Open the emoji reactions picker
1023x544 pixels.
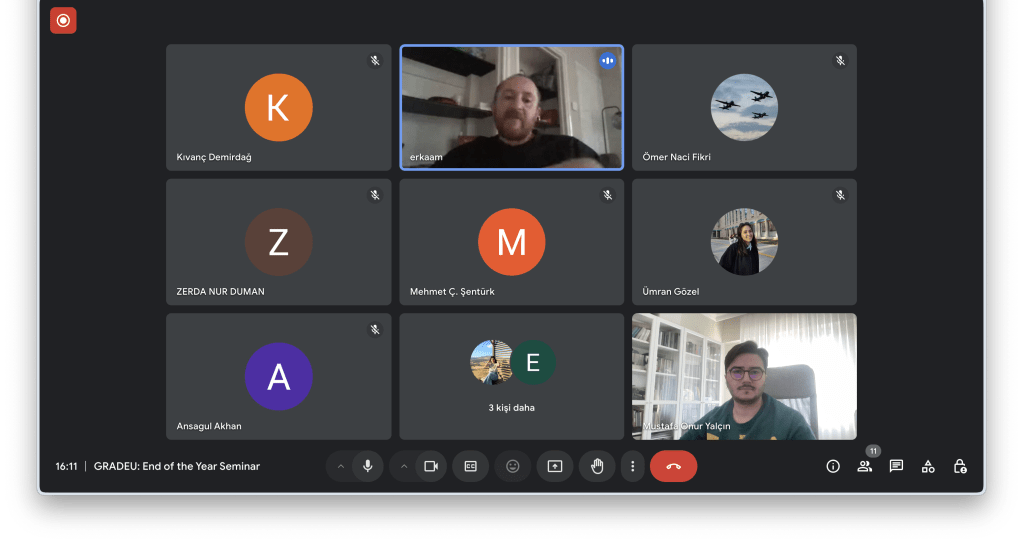(x=513, y=466)
